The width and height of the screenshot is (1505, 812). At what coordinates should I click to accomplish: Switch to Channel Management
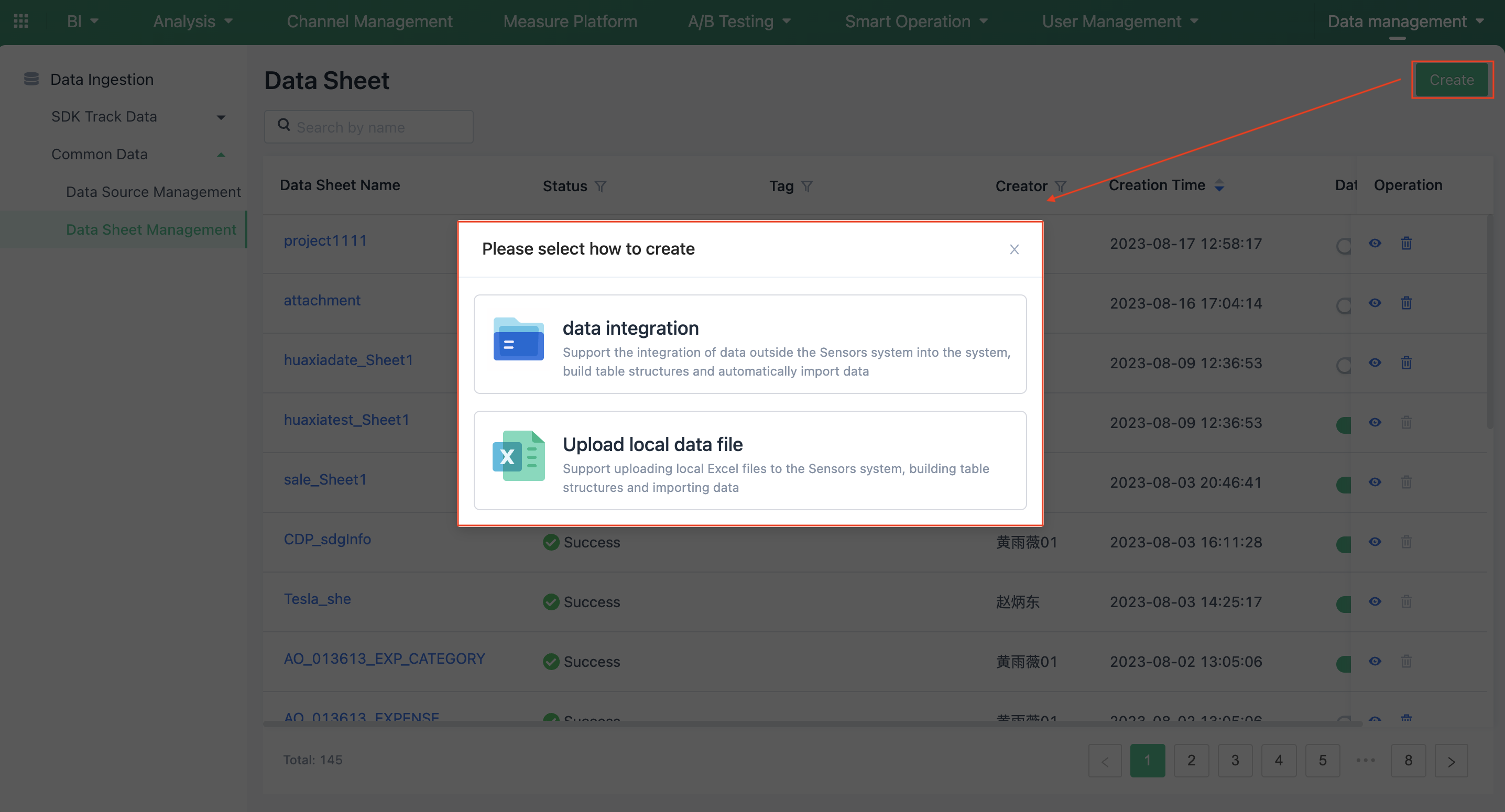[369, 21]
